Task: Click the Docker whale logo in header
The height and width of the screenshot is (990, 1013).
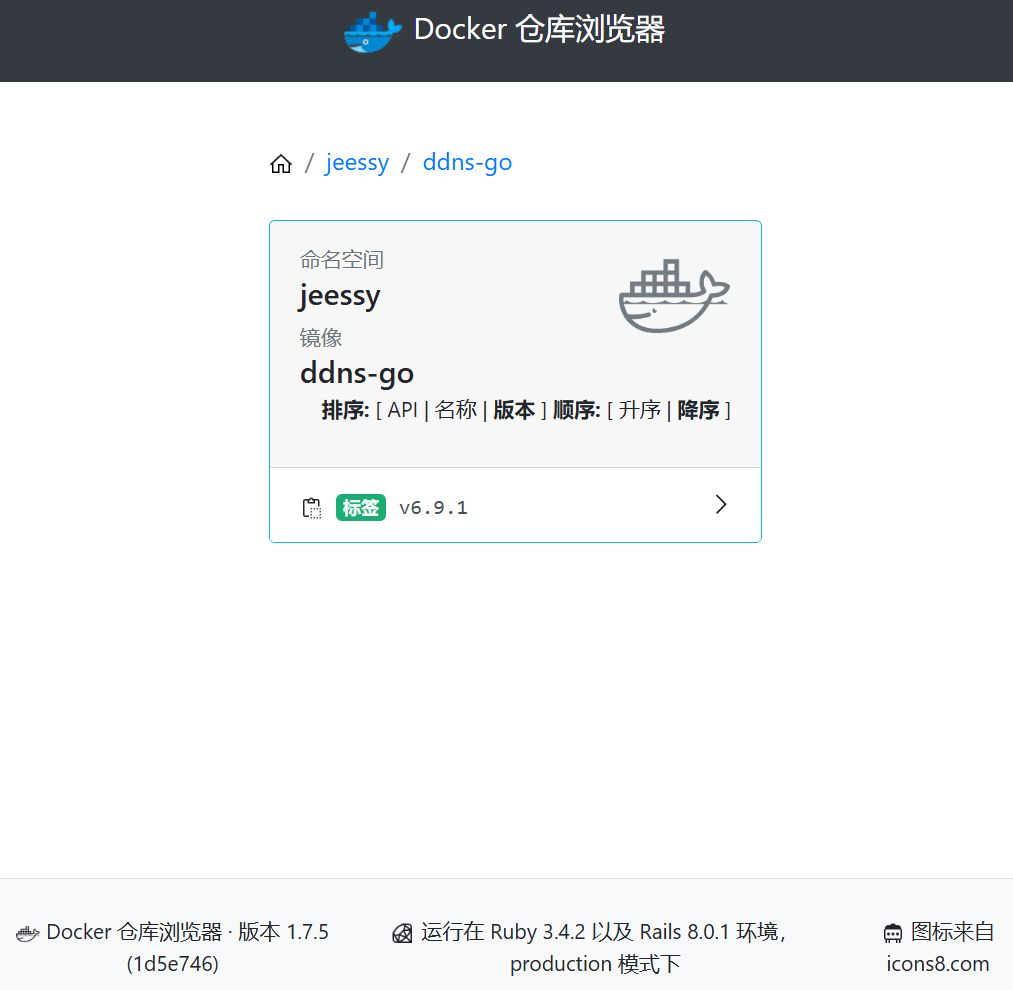Action: coord(373,31)
